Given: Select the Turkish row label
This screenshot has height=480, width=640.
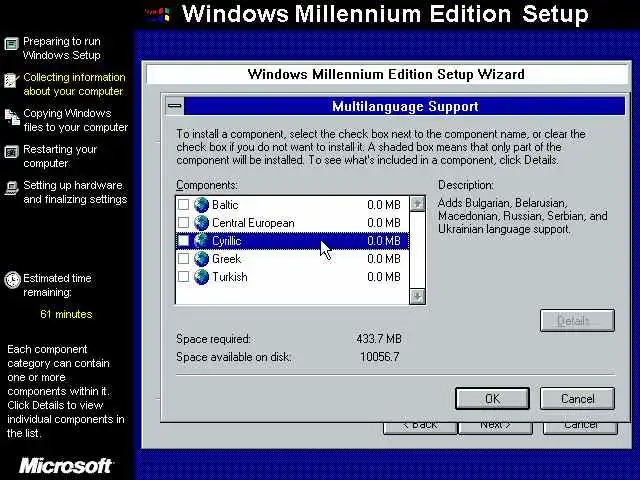Looking at the screenshot, I should (x=230, y=277).
